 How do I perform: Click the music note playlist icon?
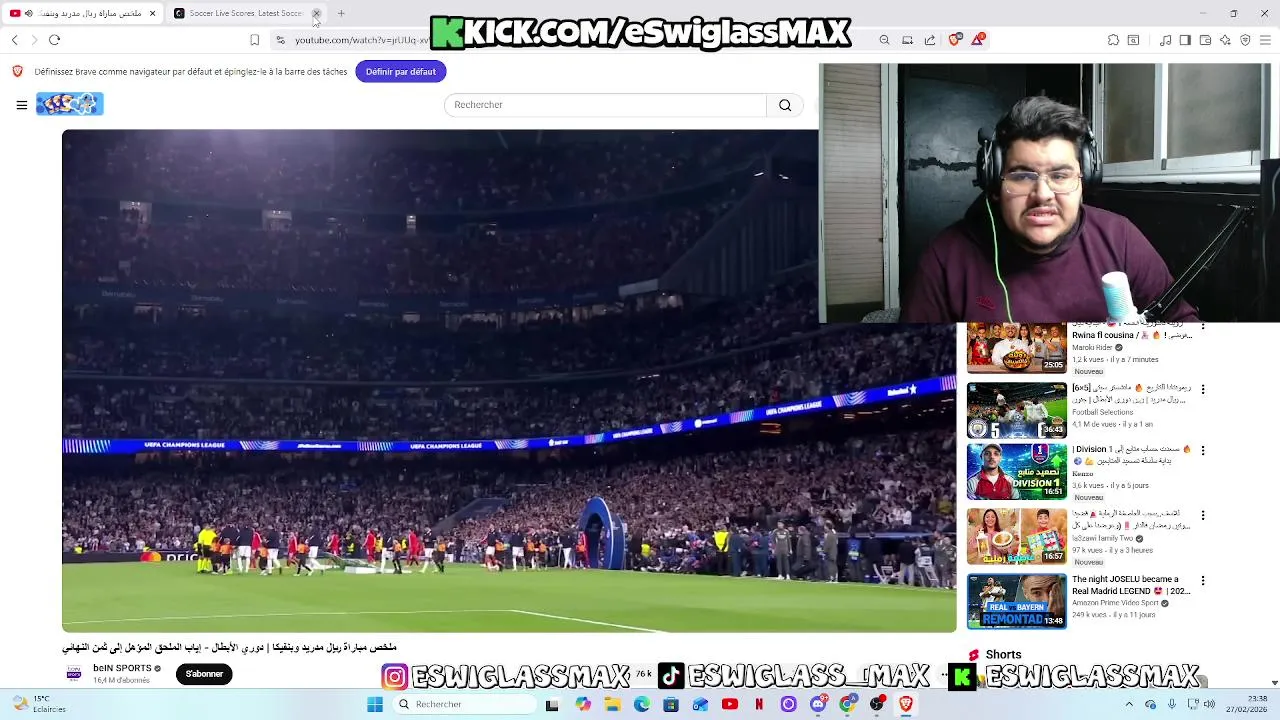pos(1166,40)
